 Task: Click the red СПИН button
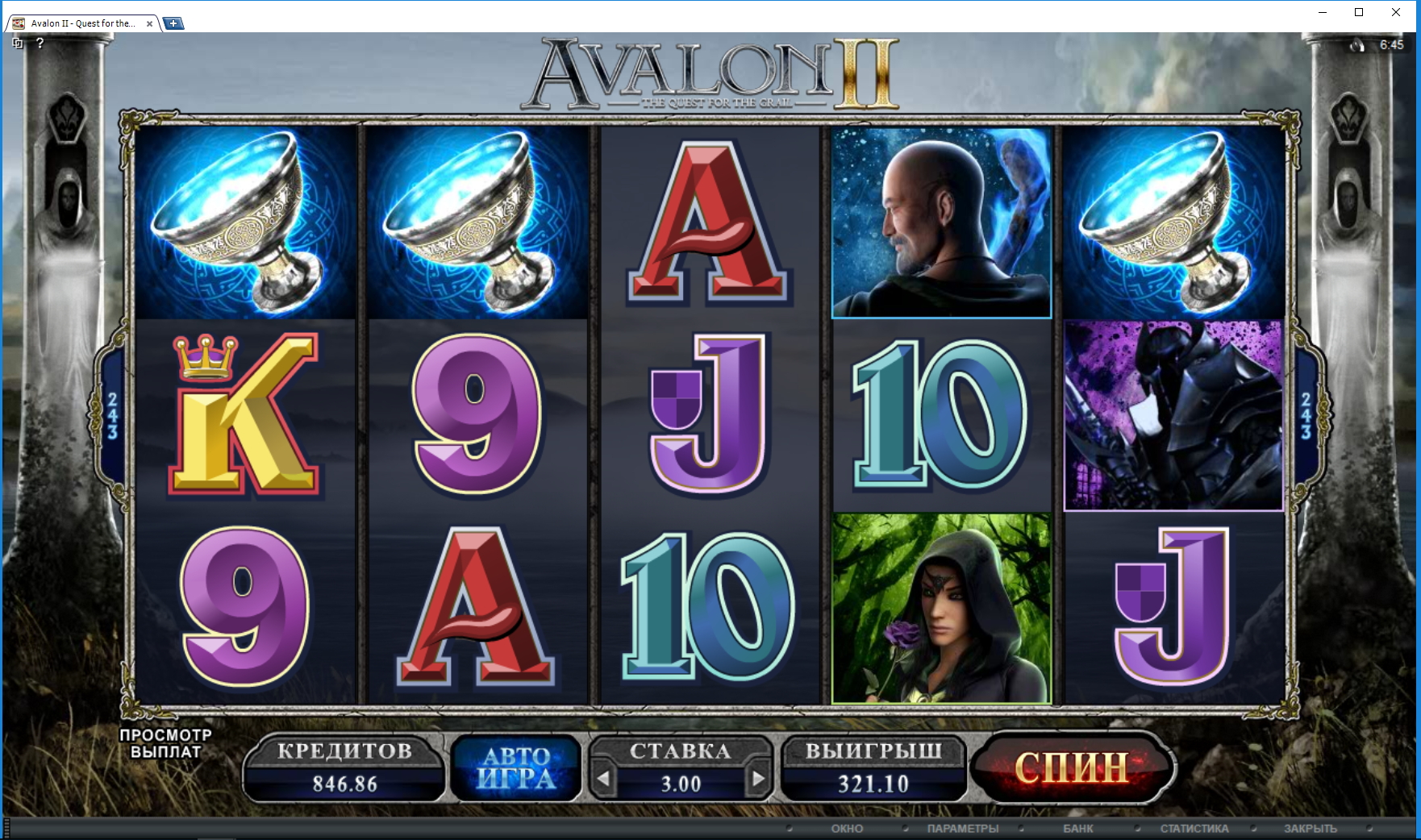coord(1072,767)
